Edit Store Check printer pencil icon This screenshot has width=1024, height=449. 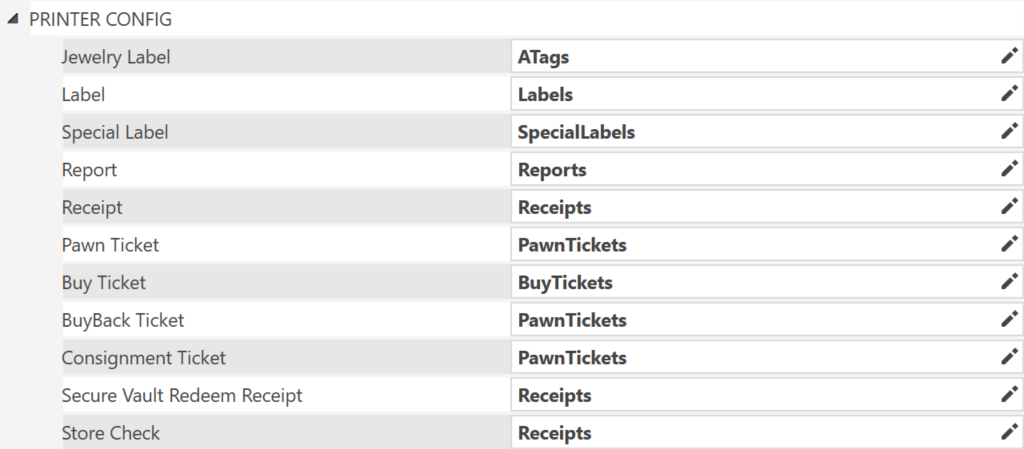[1009, 432]
